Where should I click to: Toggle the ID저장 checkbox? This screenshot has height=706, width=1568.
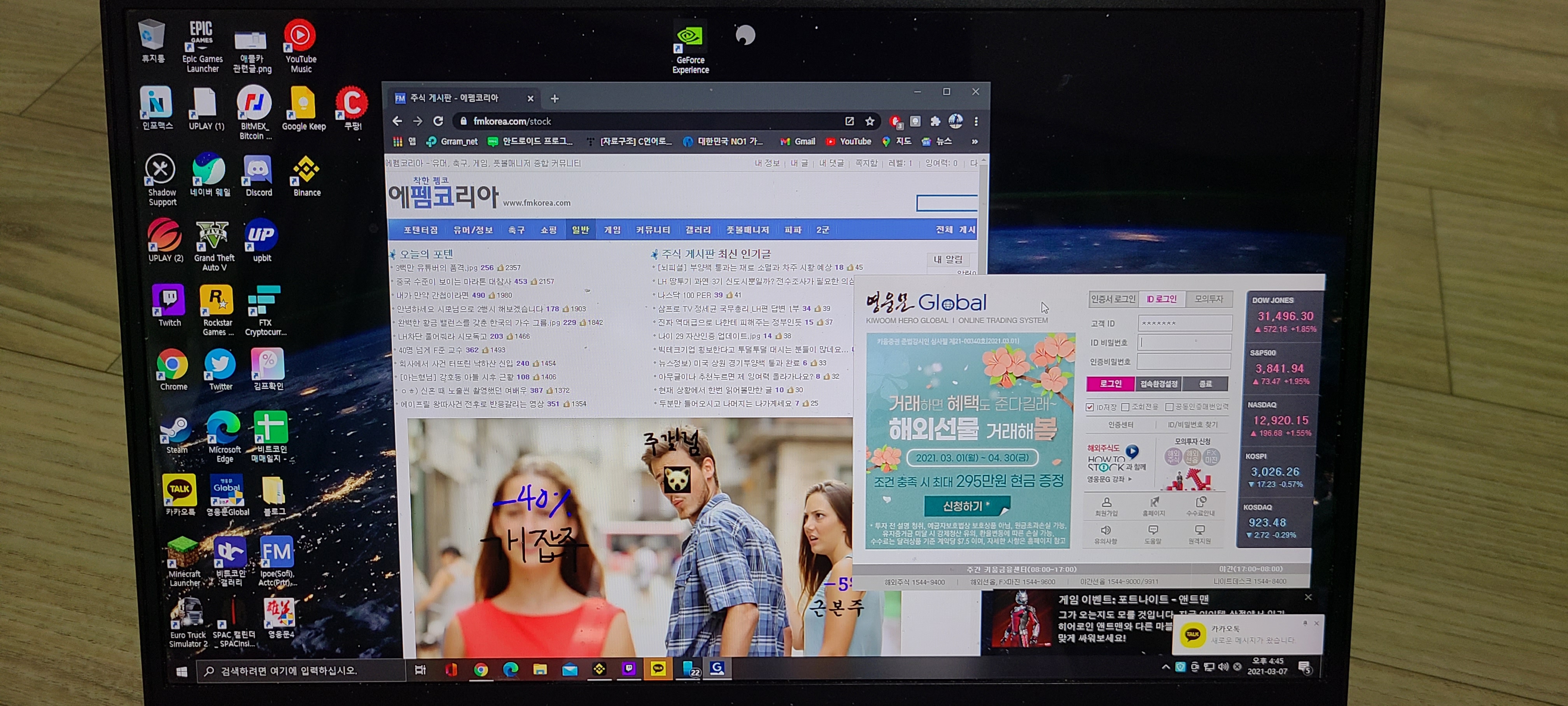click(1090, 407)
